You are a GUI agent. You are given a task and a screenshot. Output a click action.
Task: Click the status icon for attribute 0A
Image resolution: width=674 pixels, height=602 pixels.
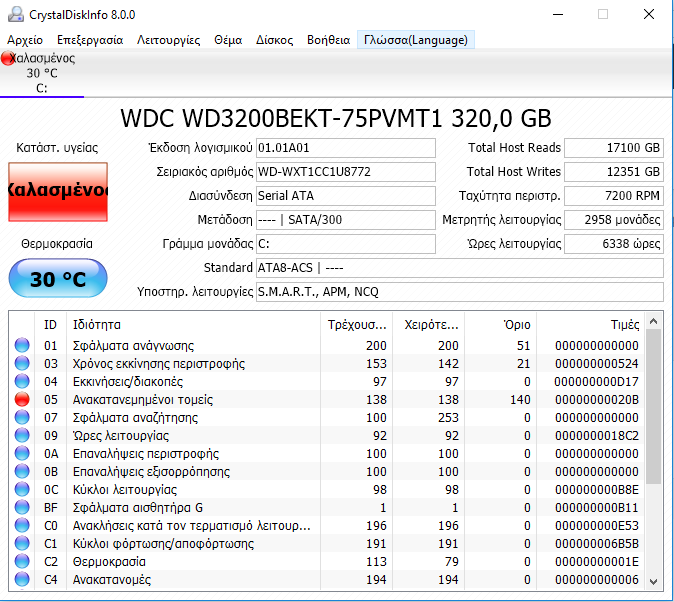pyautogui.click(x=22, y=454)
